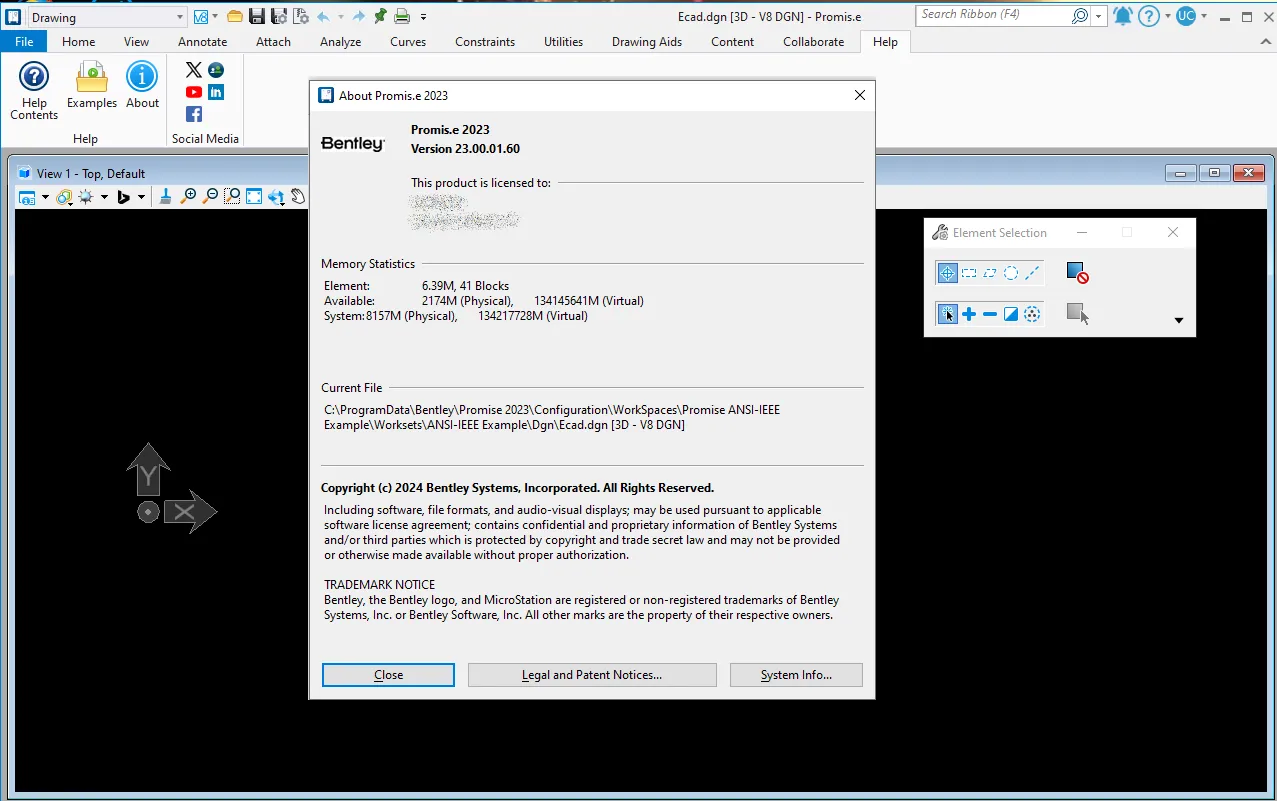Open the Drawing workflow dropdown
The width and height of the screenshot is (1277, 801).
(x=180, y=17)
